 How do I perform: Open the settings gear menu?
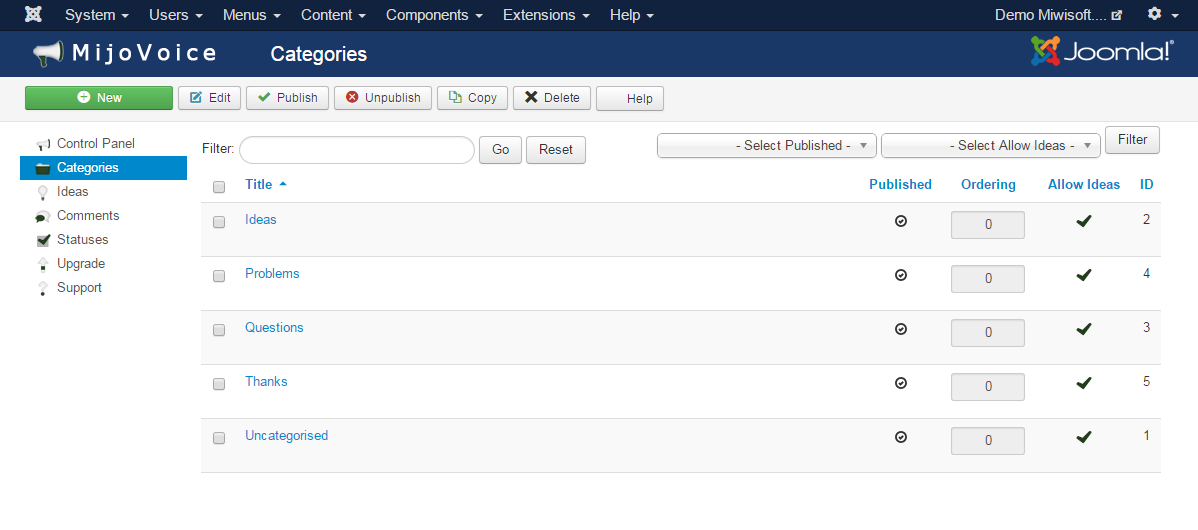[x=1161, y=15]
